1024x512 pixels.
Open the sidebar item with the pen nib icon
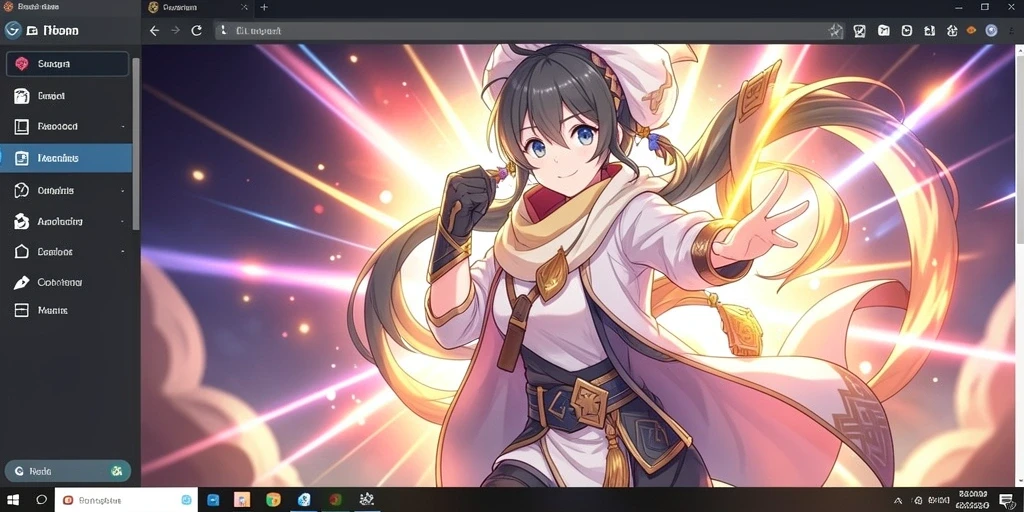pyautogui.click(x=66, y=283)
